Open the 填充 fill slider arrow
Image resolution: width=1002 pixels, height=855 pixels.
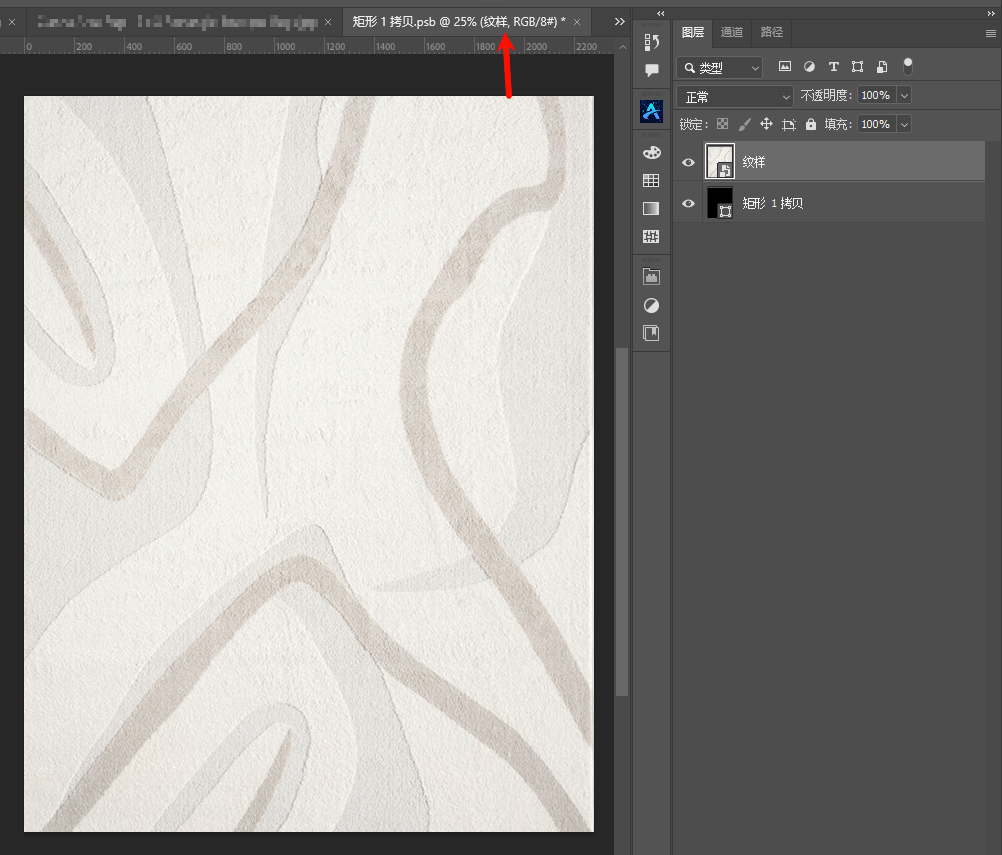point(904,125)
